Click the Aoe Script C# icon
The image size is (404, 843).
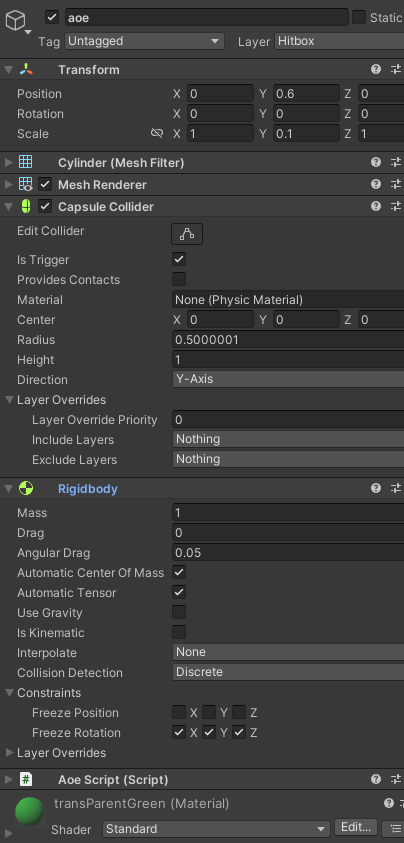pos(26,779)
